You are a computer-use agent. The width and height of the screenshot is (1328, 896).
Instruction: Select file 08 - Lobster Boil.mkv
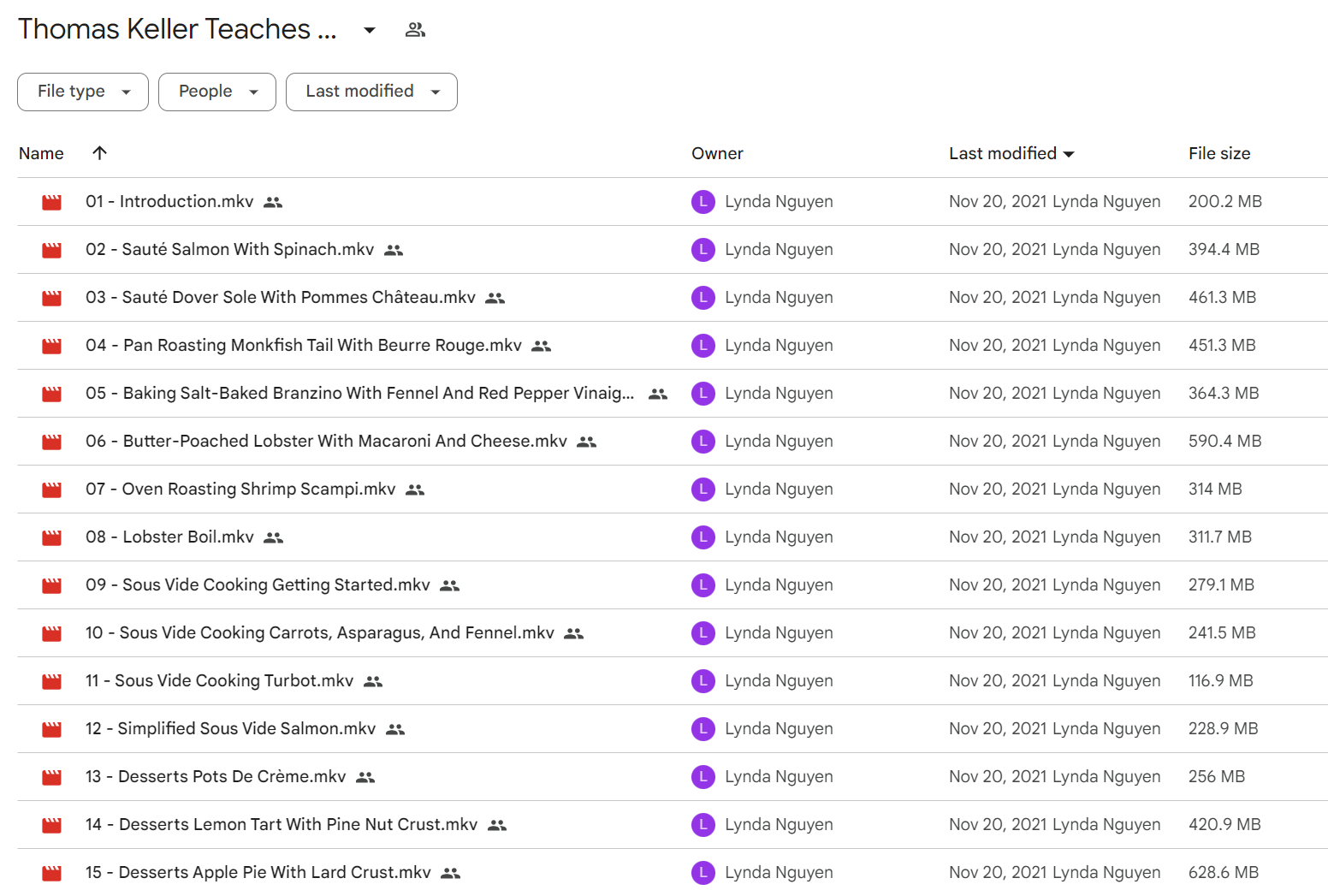tap(169, 537)
